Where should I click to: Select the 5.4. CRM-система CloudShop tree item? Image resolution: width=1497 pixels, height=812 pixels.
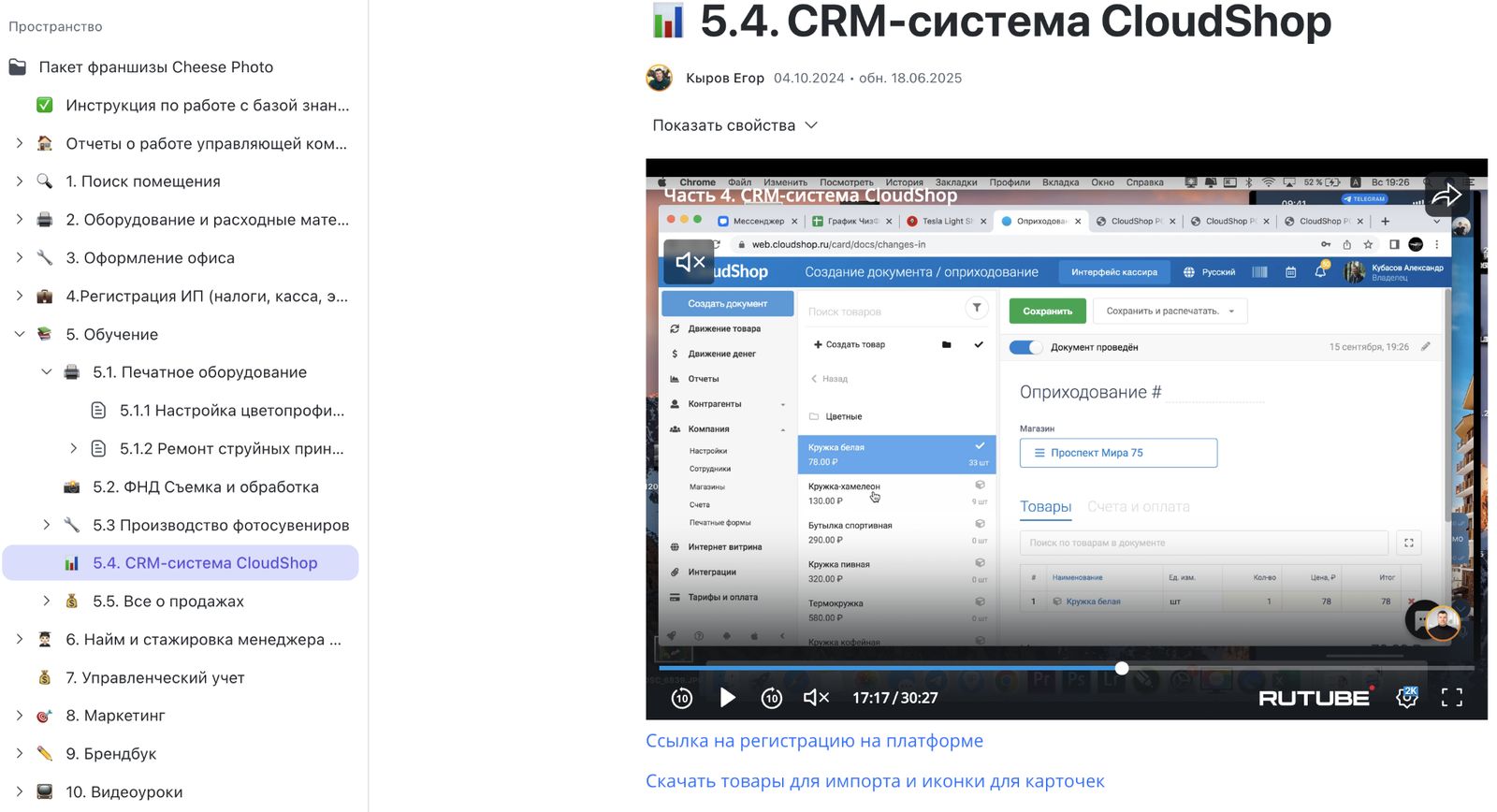click(181, 563)
